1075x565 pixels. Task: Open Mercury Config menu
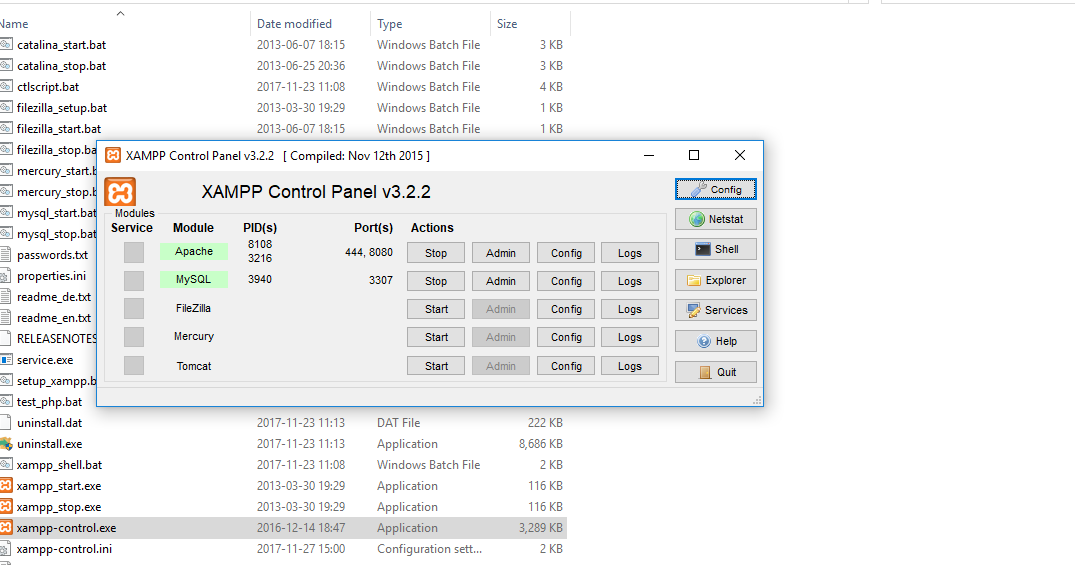point(566,337)
